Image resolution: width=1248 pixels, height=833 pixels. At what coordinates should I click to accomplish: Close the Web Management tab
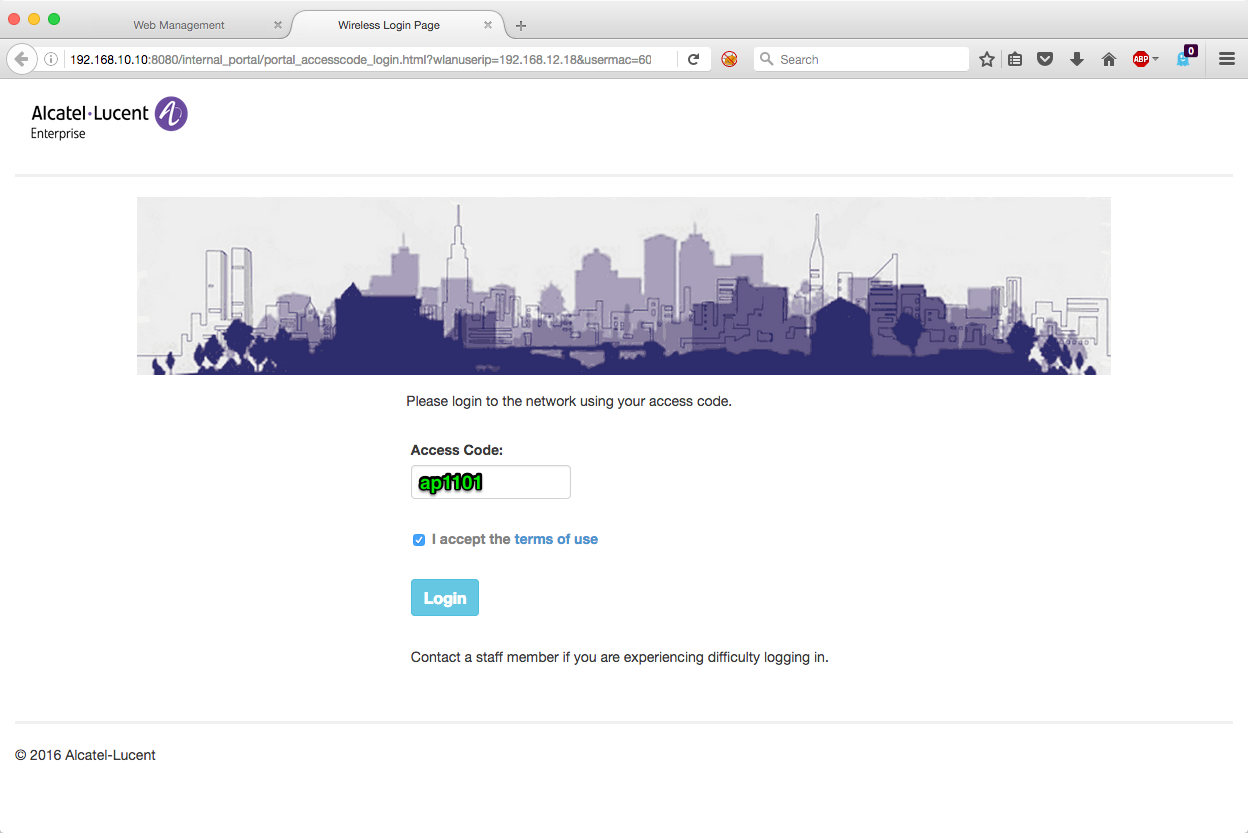278,25
